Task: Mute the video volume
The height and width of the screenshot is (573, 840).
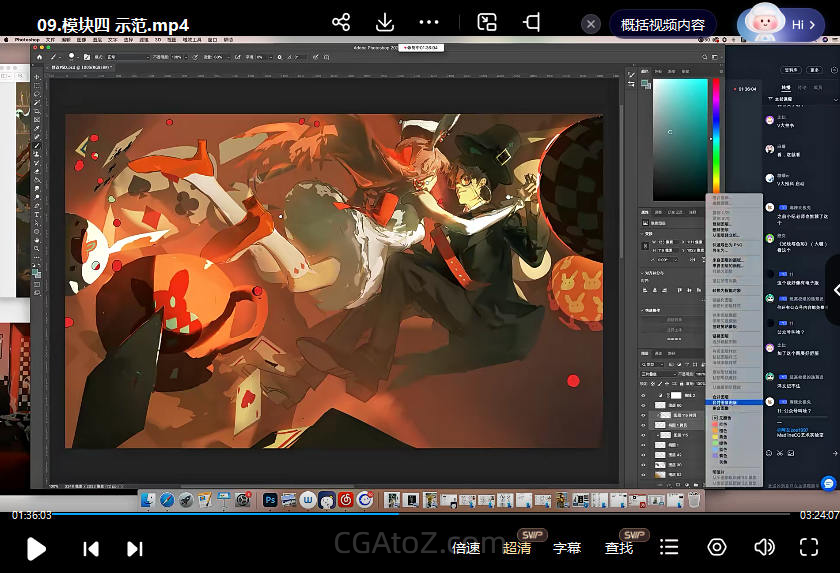Action: 764,547
